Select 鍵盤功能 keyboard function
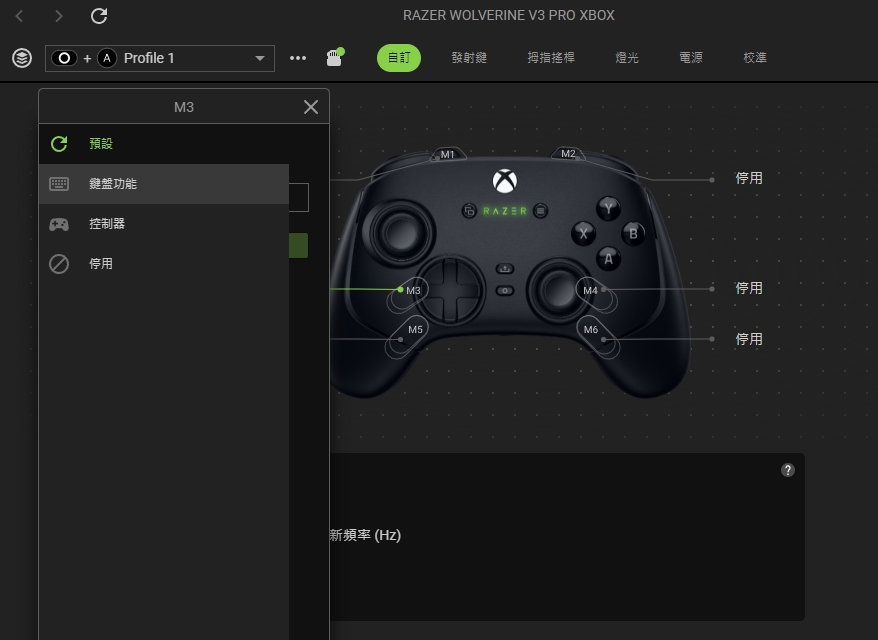 pos(164,184)
